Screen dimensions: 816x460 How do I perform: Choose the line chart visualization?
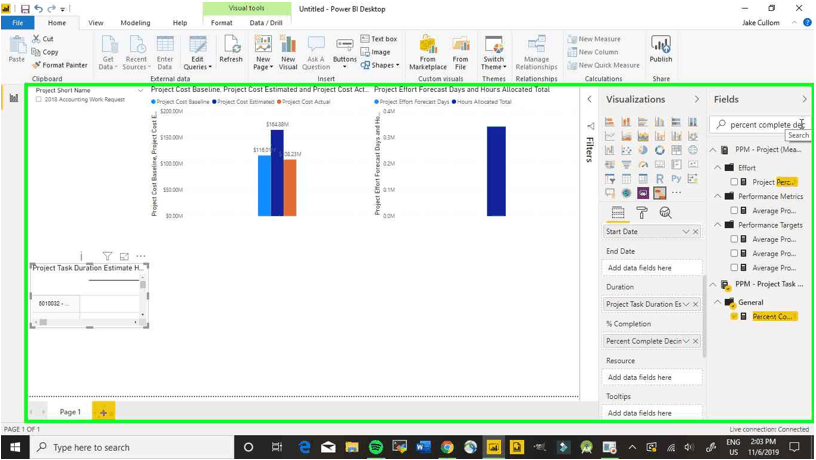pyautogui.click(x=609, y=136)
